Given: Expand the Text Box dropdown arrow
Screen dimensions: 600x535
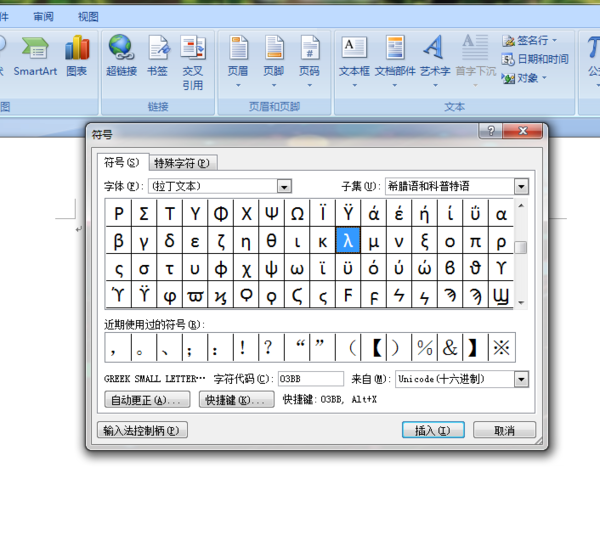Looking at the screenshot, I should (x=354, y=85).
